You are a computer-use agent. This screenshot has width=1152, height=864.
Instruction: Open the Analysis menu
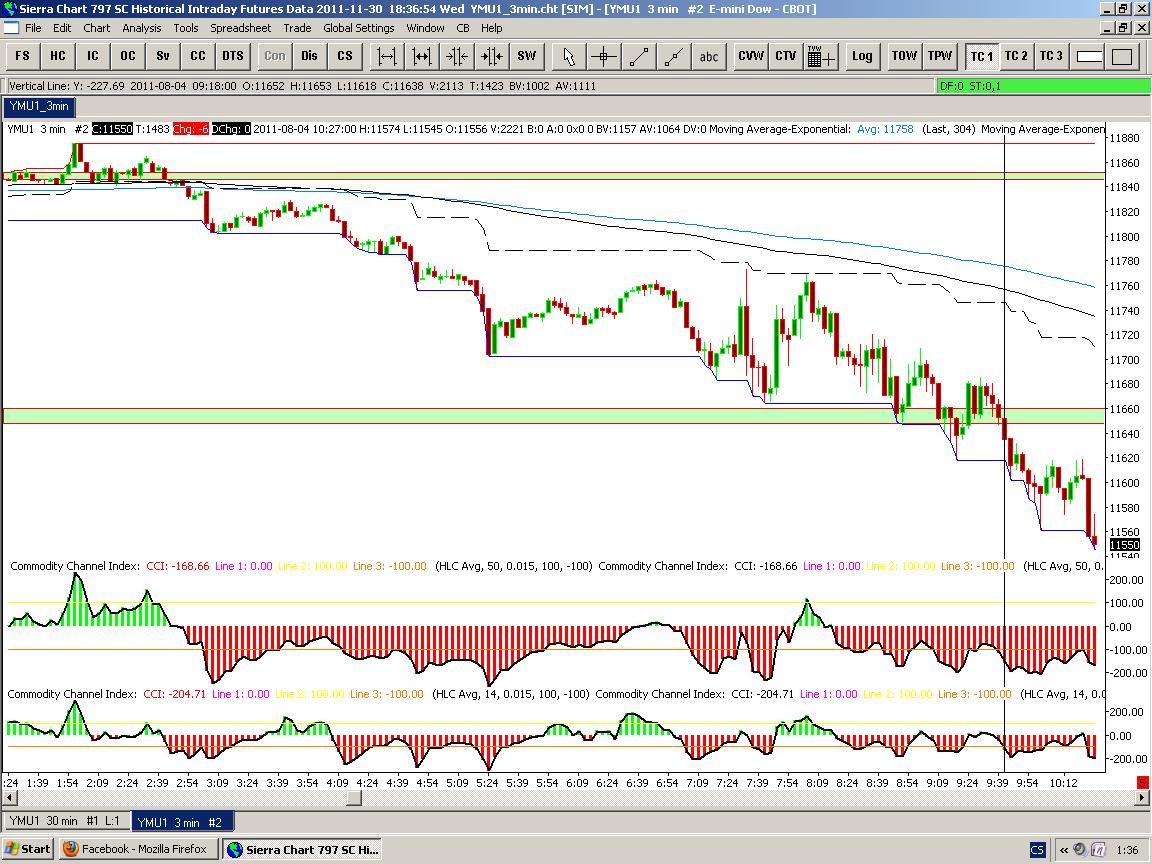142,28
